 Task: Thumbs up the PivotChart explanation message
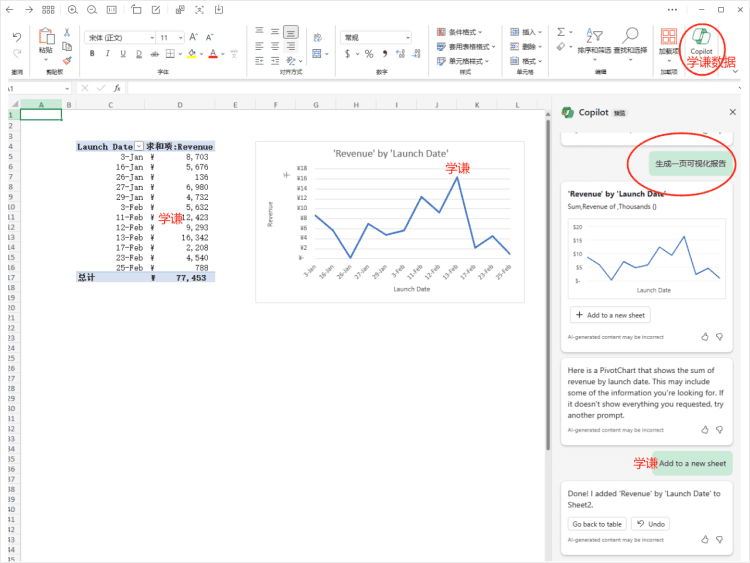pyautogui.click(x=705, y=430)
